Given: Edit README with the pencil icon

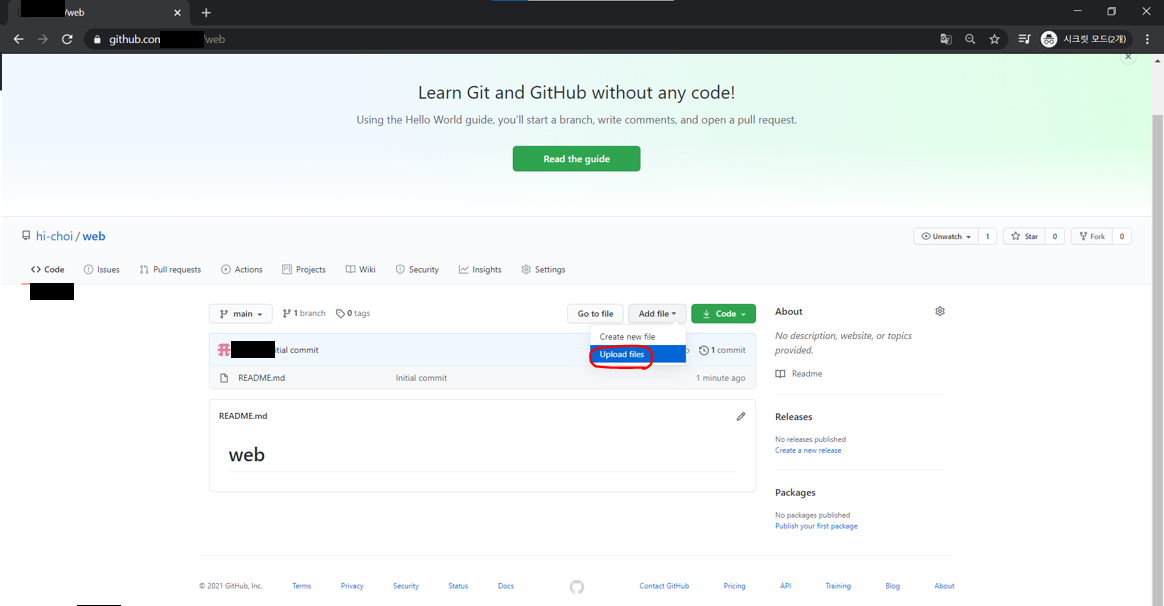Looking at the screenshot, I should (x=741, y=417).
